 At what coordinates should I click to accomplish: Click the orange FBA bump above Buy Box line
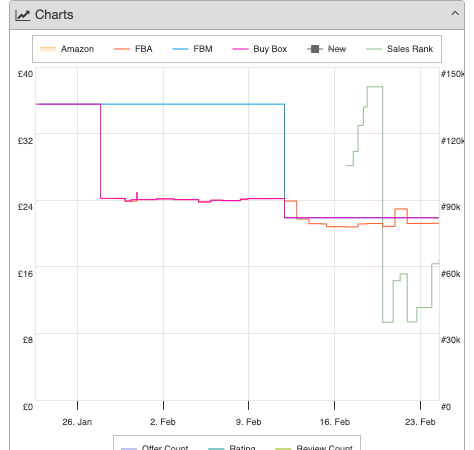401,209
